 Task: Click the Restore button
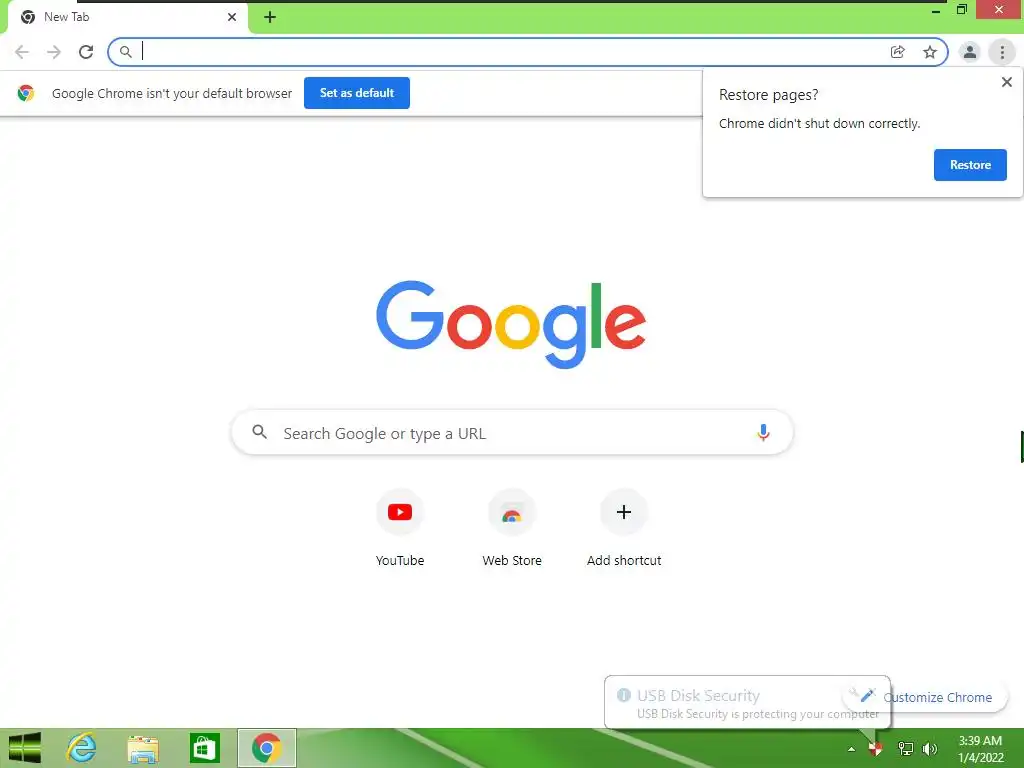click(x=970, y=165)
